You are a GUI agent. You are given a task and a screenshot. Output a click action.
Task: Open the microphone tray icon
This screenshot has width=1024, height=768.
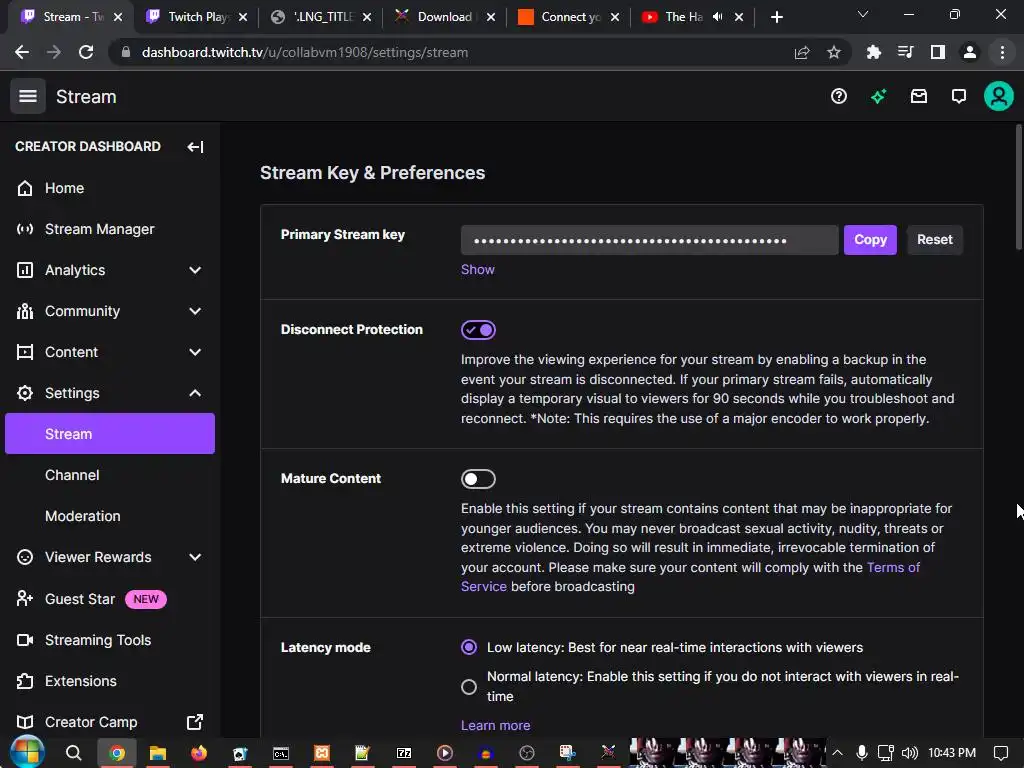click(x=862, y=753)
